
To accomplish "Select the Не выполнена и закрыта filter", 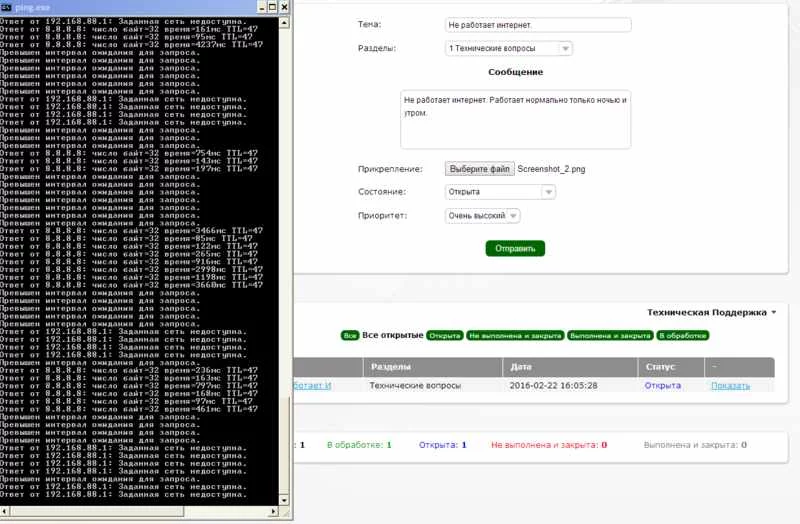I will [x=515, y=336].
